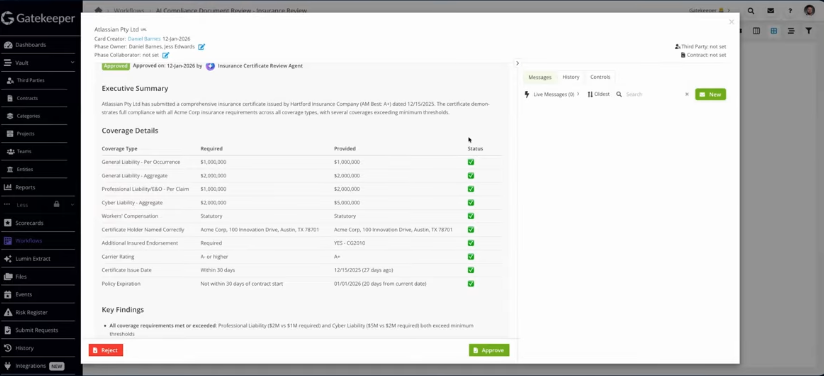This screenshot has width=824, height=376.
Task: Click status check for Workers' Compensation
Action: pos(471,216)
